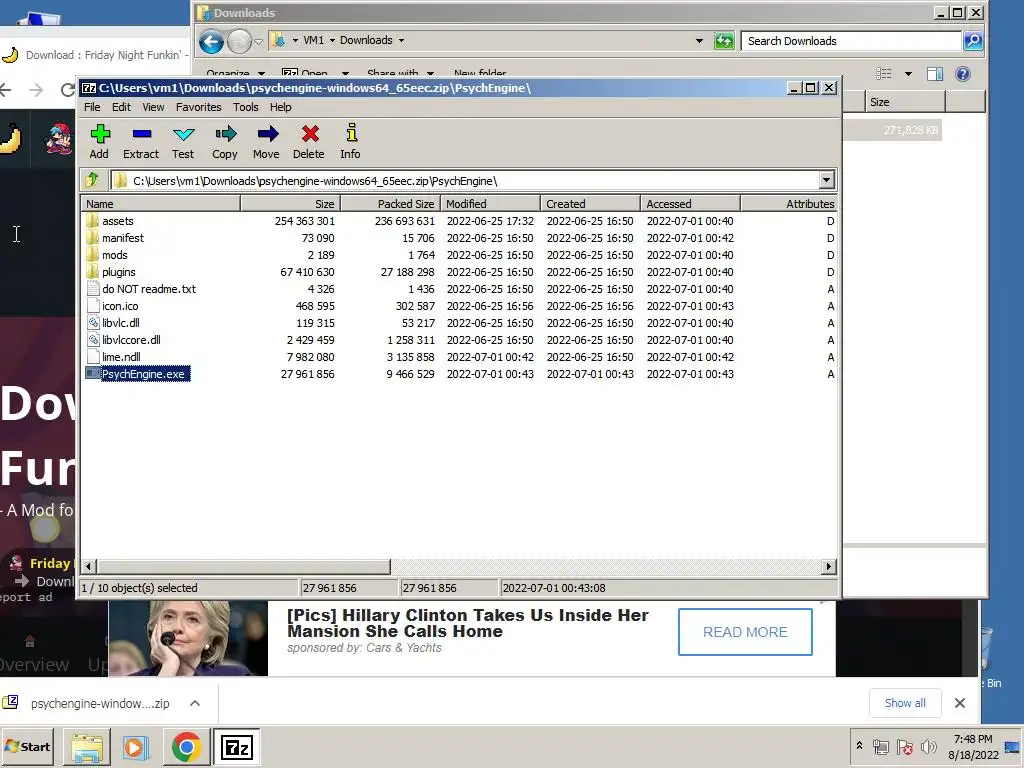This screenshot has width=1024, height=768.
Task: Open Windows Media Player from the taskbar
Action: [136, 747]
